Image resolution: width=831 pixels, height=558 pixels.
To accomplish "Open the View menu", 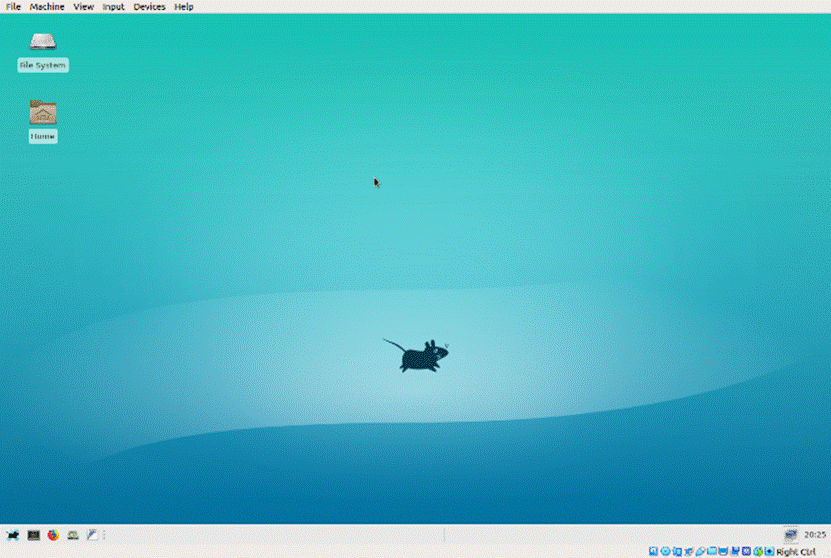I will [x=83, y=7].
